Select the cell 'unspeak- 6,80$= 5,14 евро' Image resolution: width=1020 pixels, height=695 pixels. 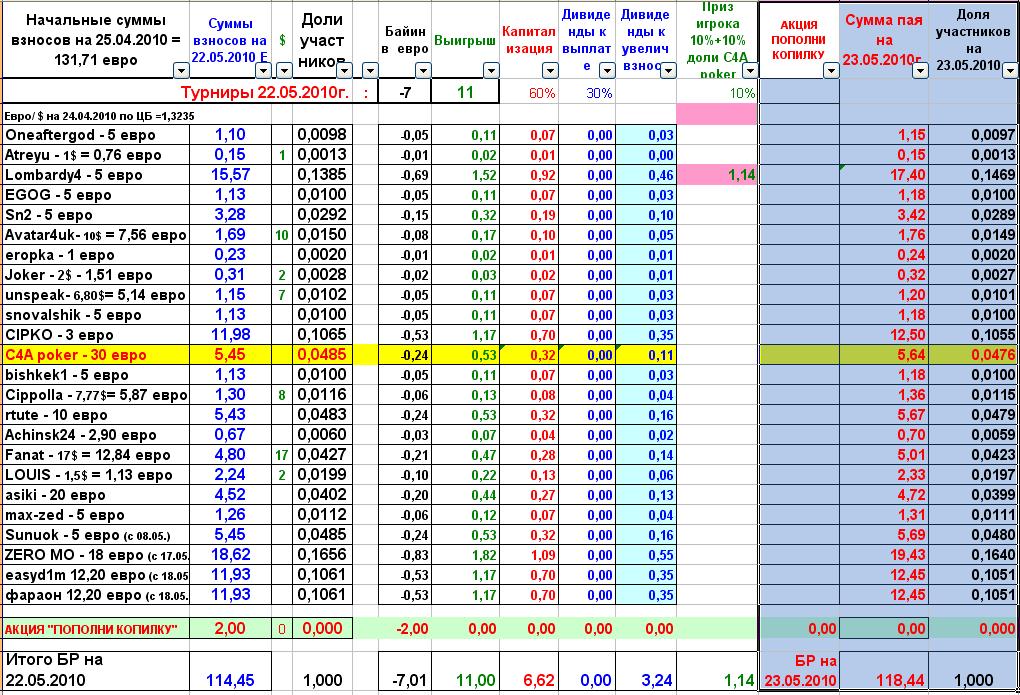pos(96,295)
